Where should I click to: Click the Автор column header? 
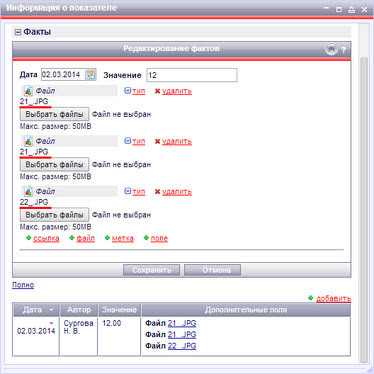[x=79, y=310]
